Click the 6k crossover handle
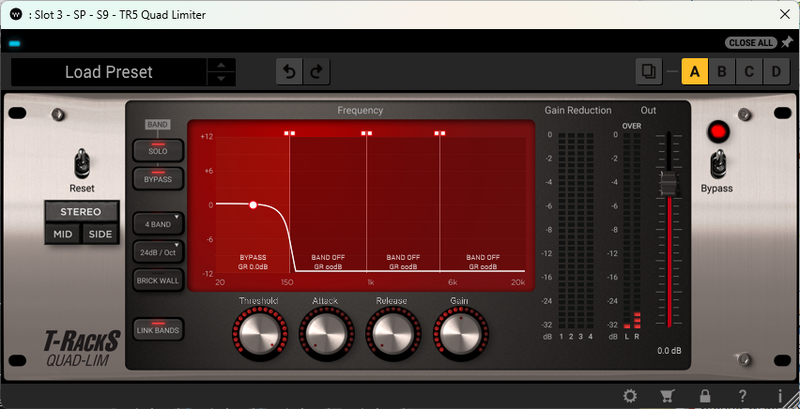This screenshot has height=409, width=800. [x=439, y=133]
